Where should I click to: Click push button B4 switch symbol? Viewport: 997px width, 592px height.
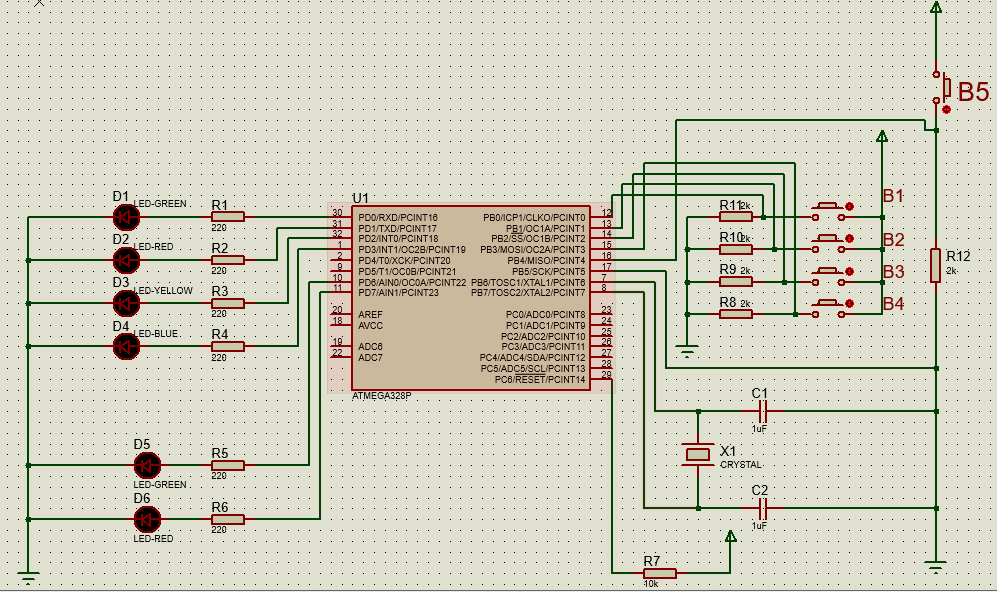[829, 308]
